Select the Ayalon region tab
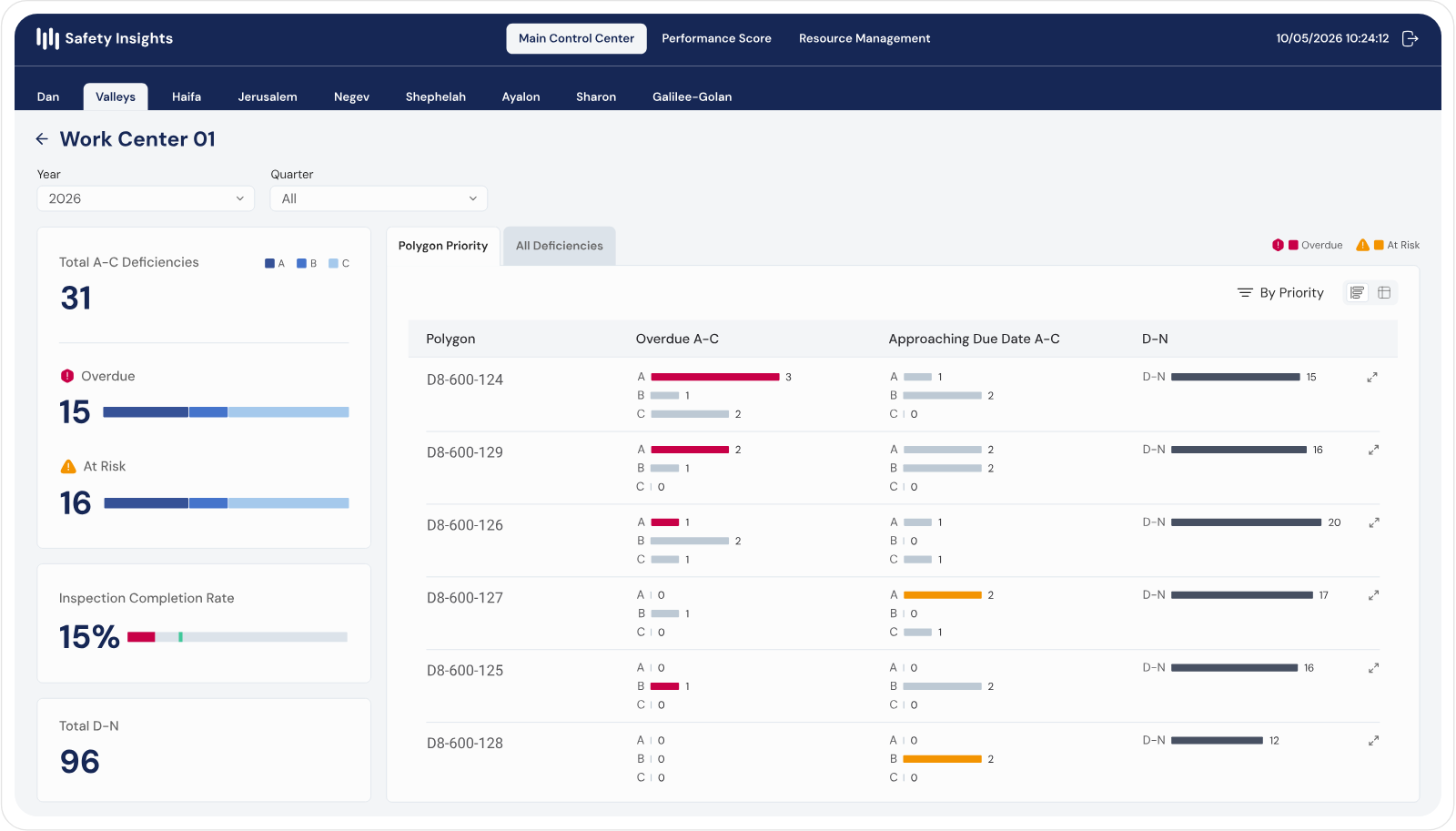This screenshot has height=831, width=1456. pyautogui.click(x=521, y=96)
